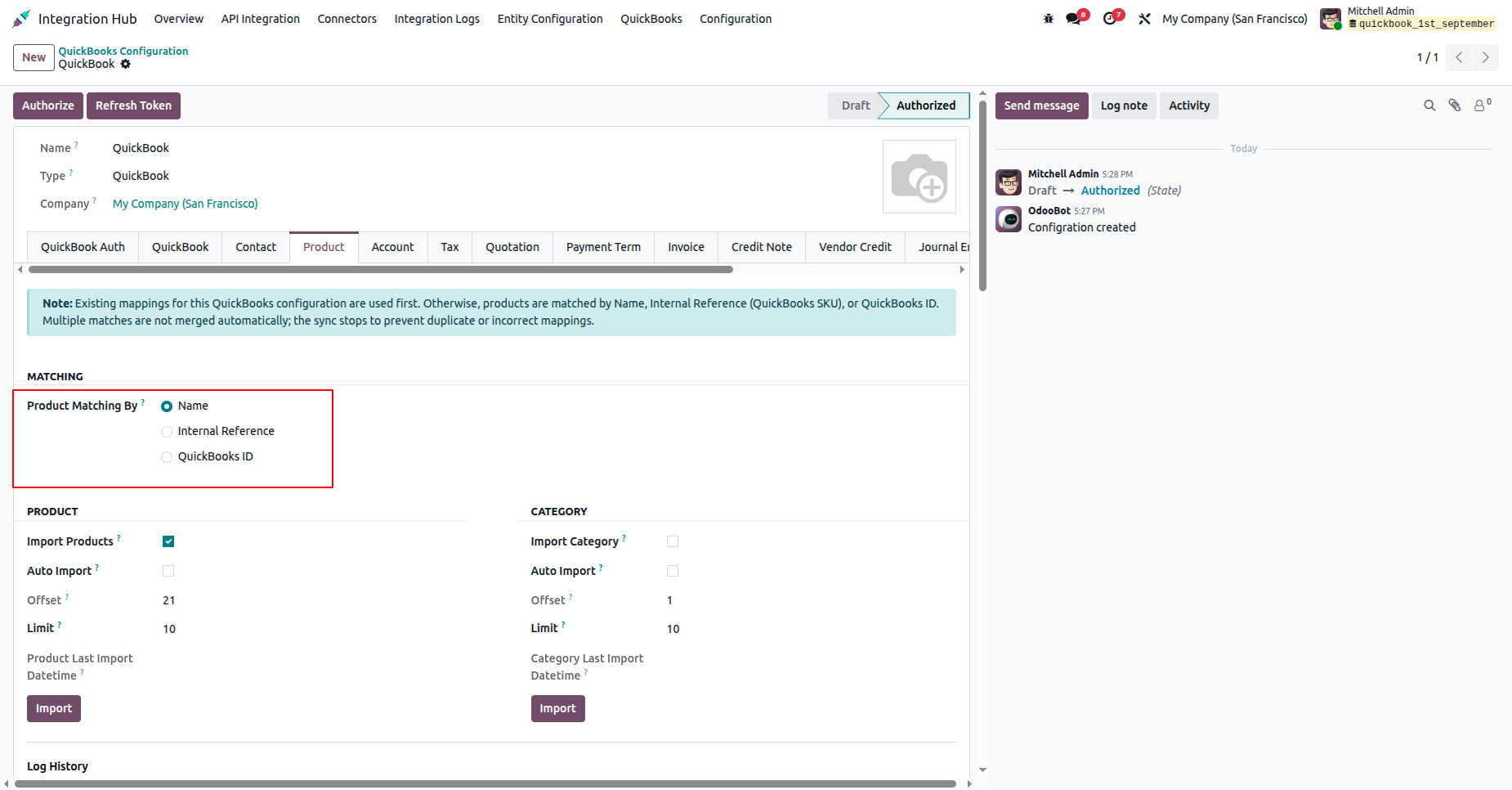Open the Configuration top menu
1512x790 pixels.
(x=736, y=19)
